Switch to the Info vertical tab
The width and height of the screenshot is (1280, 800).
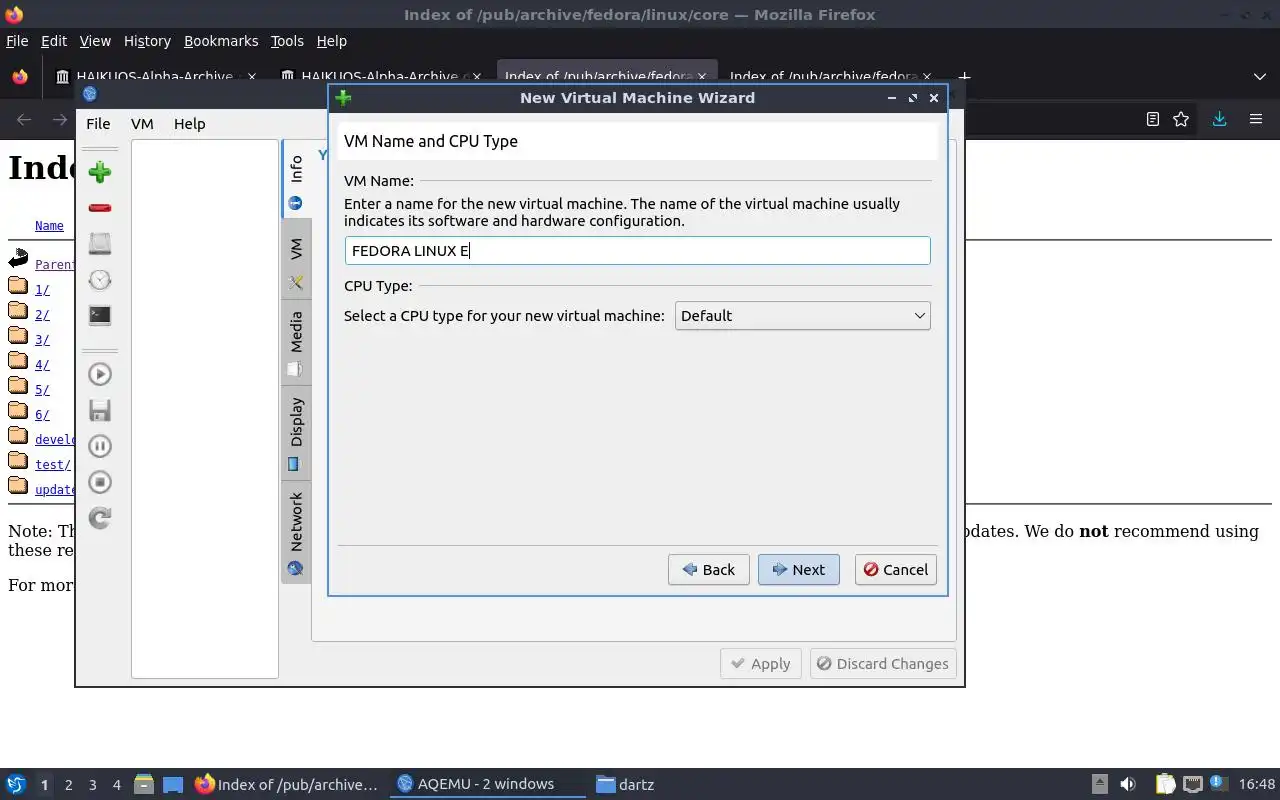(296, 180)
